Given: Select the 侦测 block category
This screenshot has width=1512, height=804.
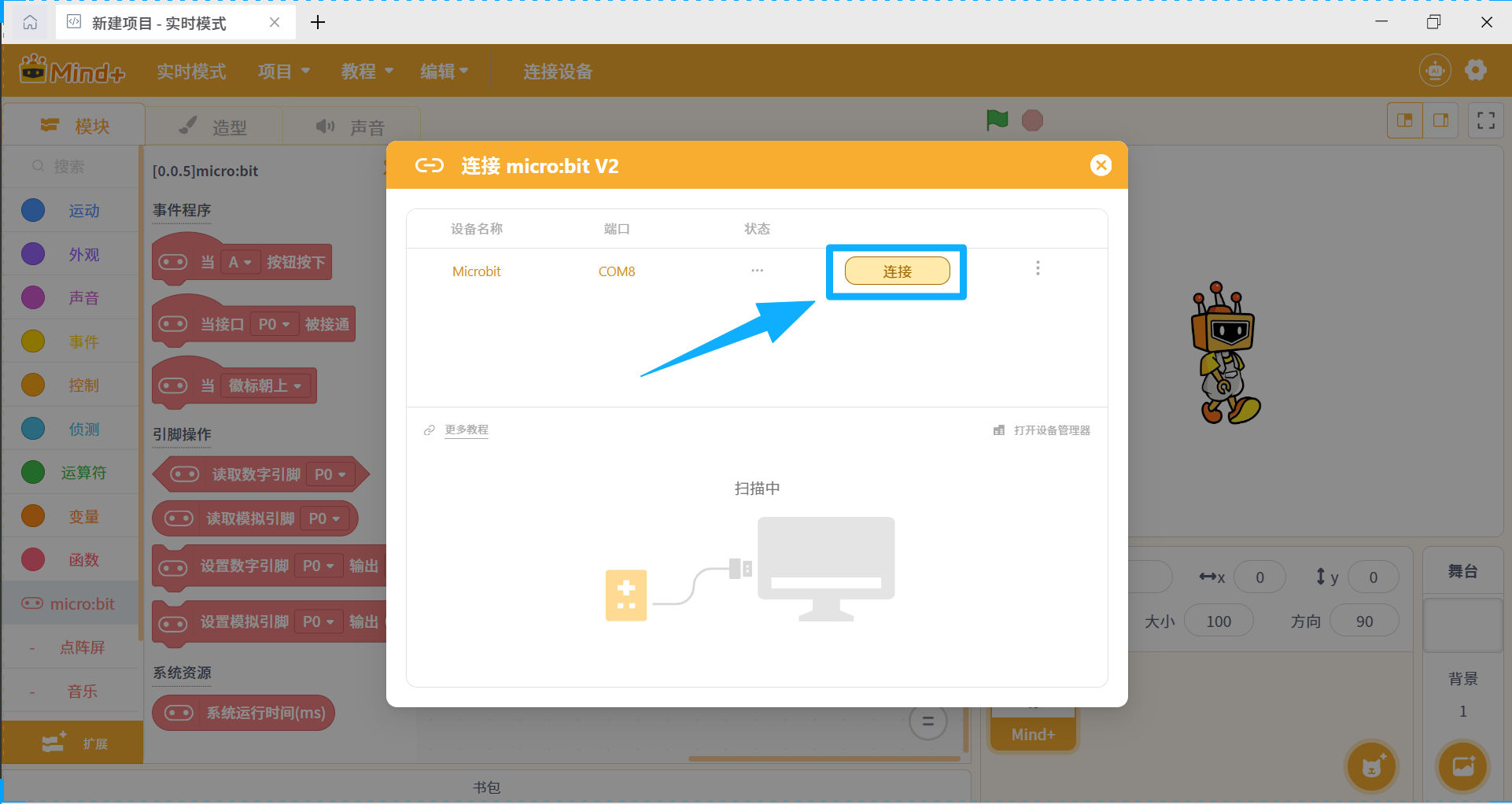Looking at the screenshot, I should coord(71,429).
